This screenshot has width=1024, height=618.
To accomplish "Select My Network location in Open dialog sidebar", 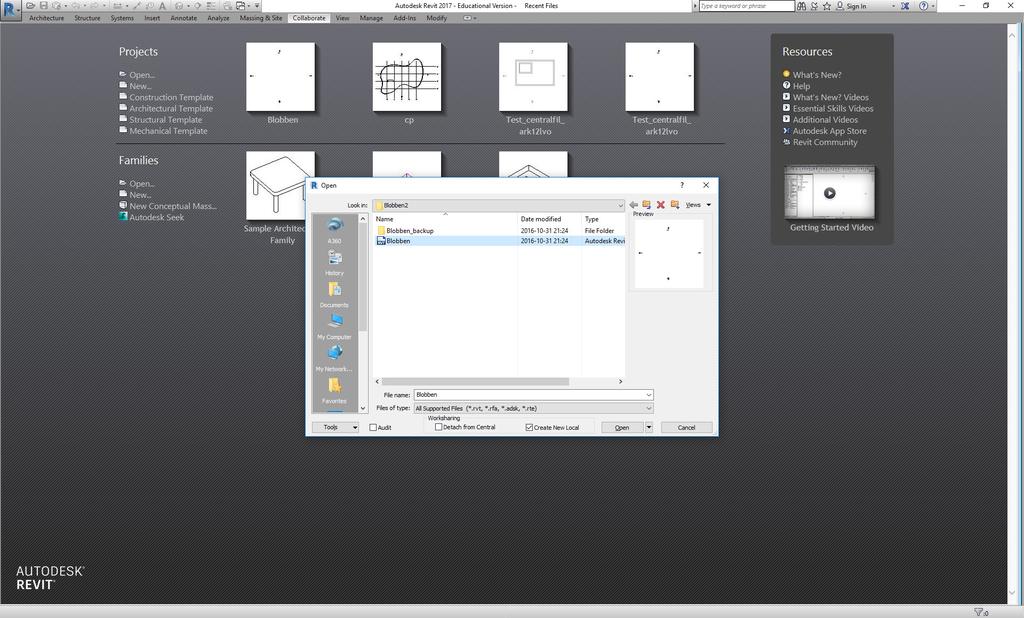I will click(x=334, y=358).
